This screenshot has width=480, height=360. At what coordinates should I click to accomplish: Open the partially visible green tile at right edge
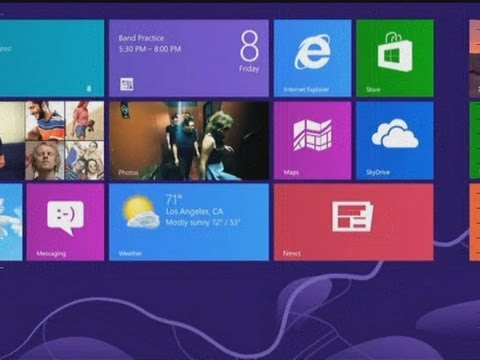[475, 141]
